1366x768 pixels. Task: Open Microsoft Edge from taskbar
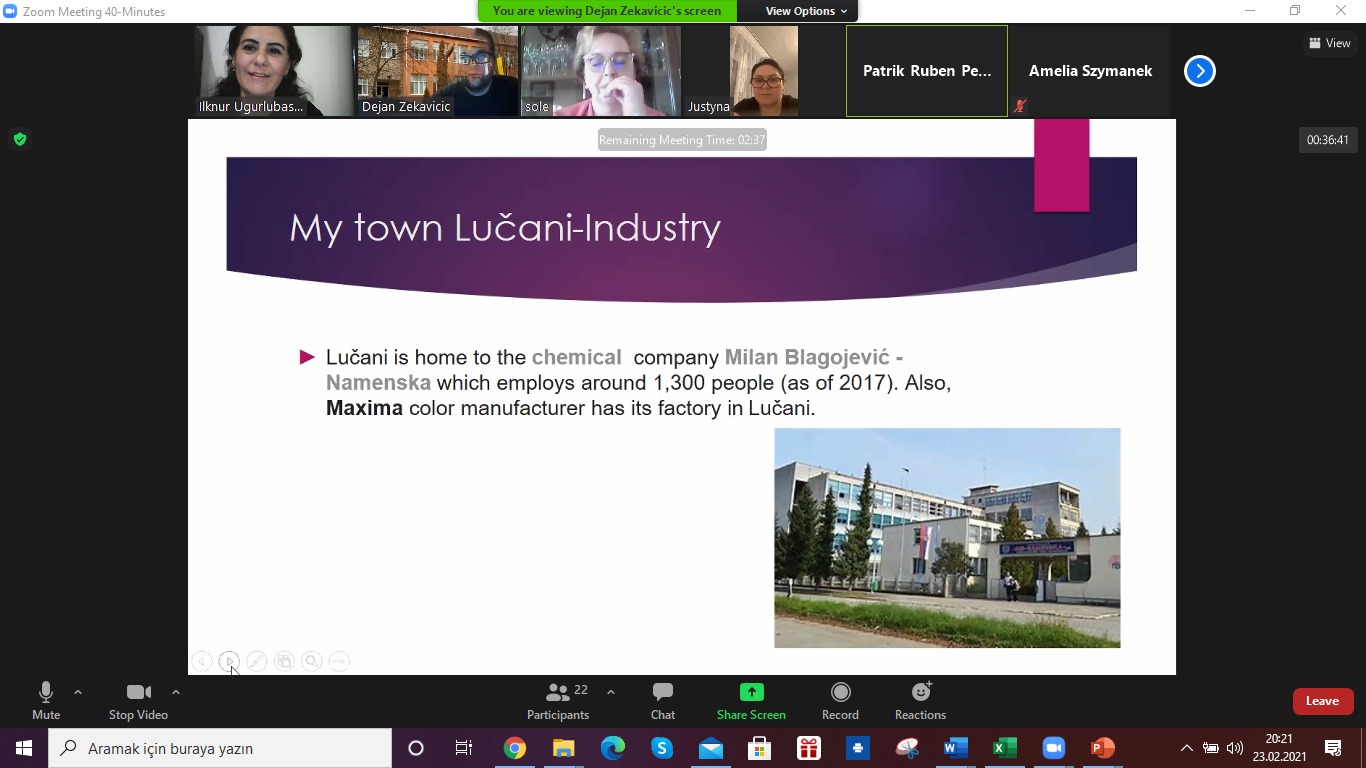pos(612,748)
